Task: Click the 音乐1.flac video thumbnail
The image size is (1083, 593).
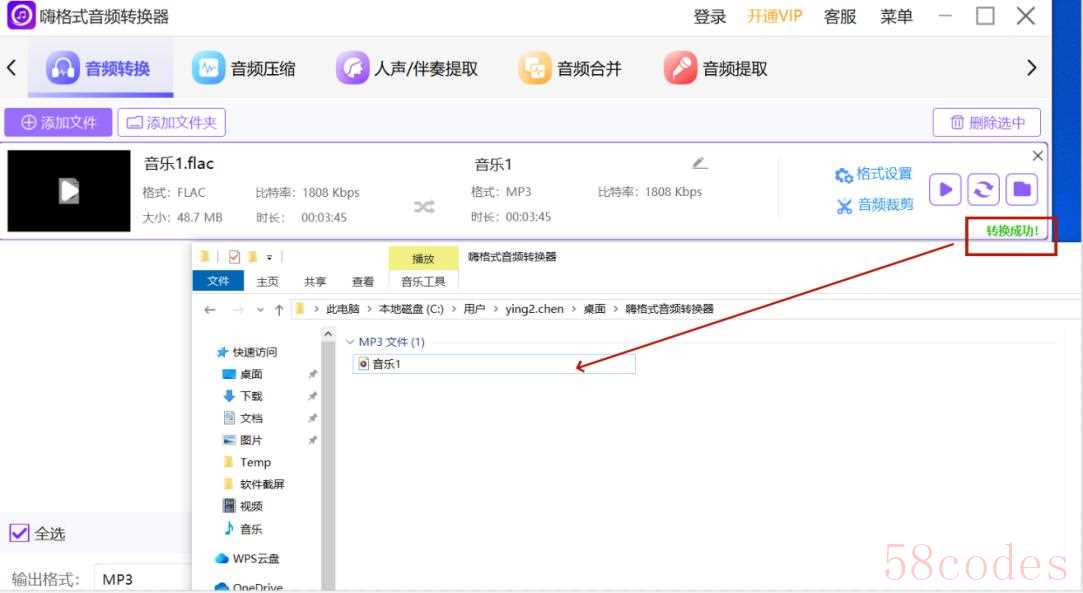Action: pyautogui.click(x=69, y=190)
